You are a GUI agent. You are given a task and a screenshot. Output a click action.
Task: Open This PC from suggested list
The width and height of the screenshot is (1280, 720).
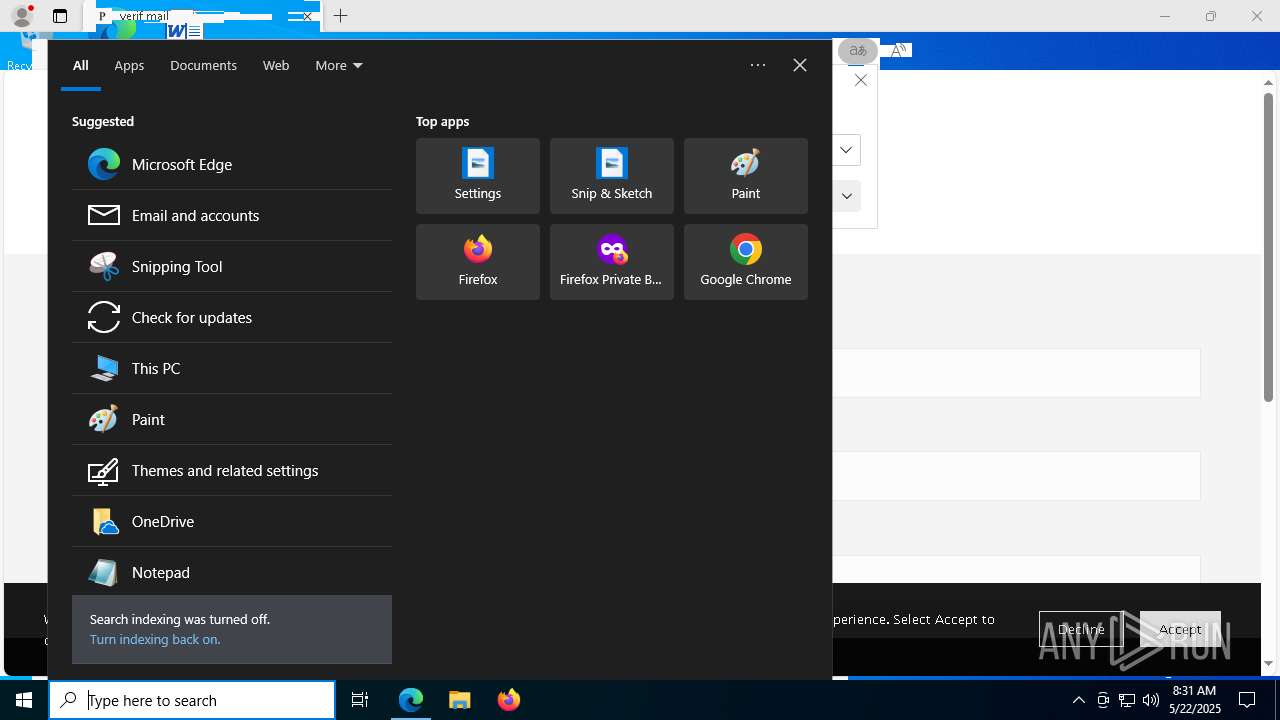point(232,368)
